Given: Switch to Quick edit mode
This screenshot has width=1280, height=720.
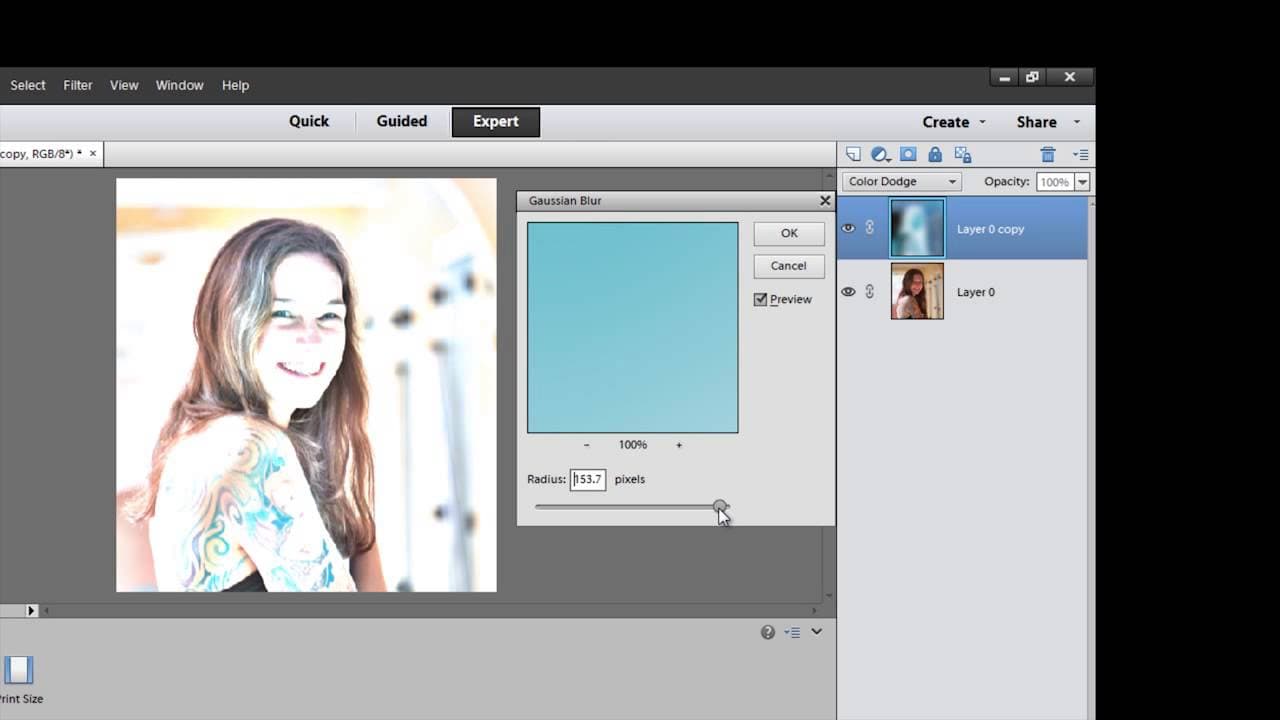Looking at the screenshot, I should [309, 121].
